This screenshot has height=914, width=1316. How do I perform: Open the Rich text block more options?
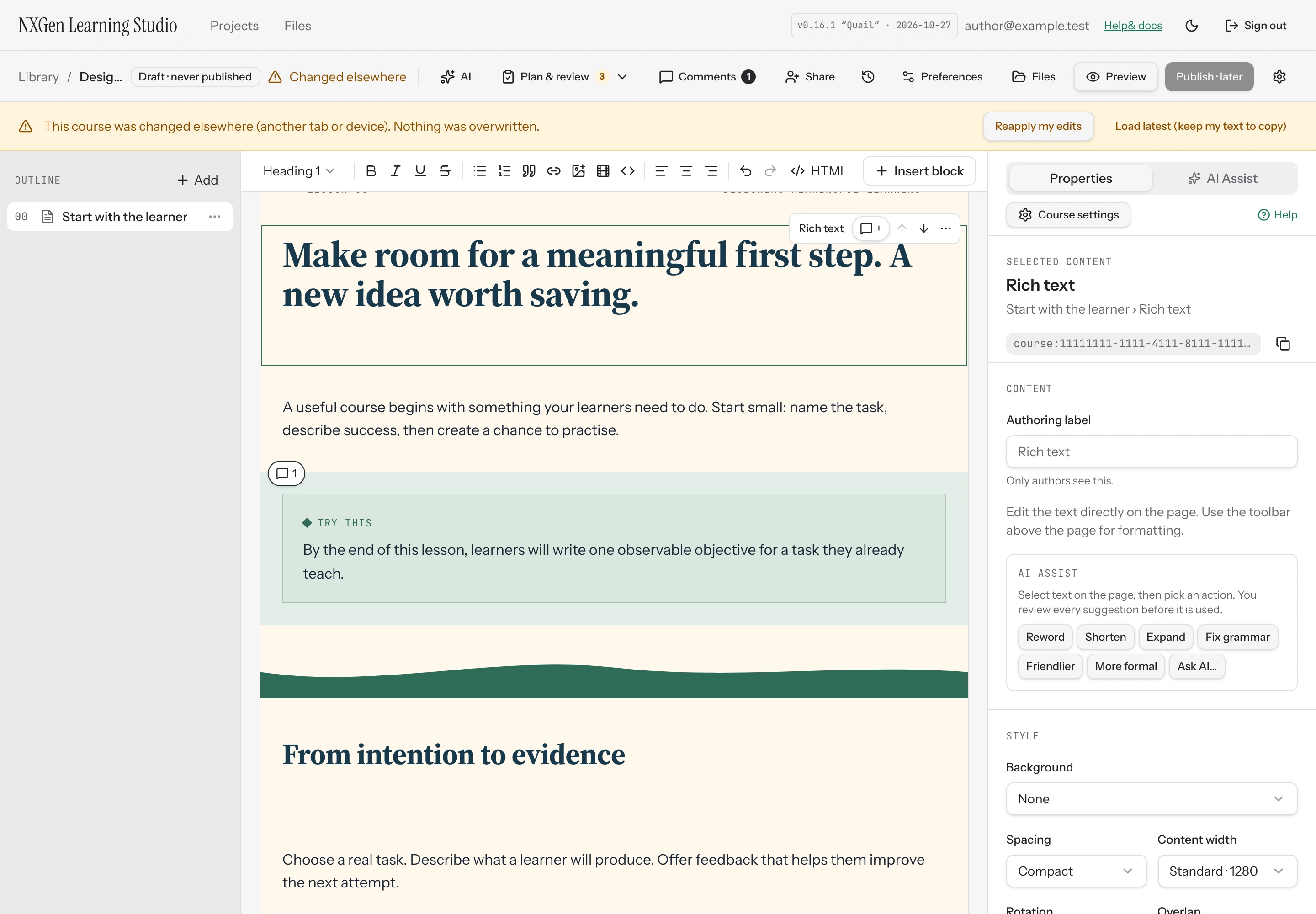point(945,228)
